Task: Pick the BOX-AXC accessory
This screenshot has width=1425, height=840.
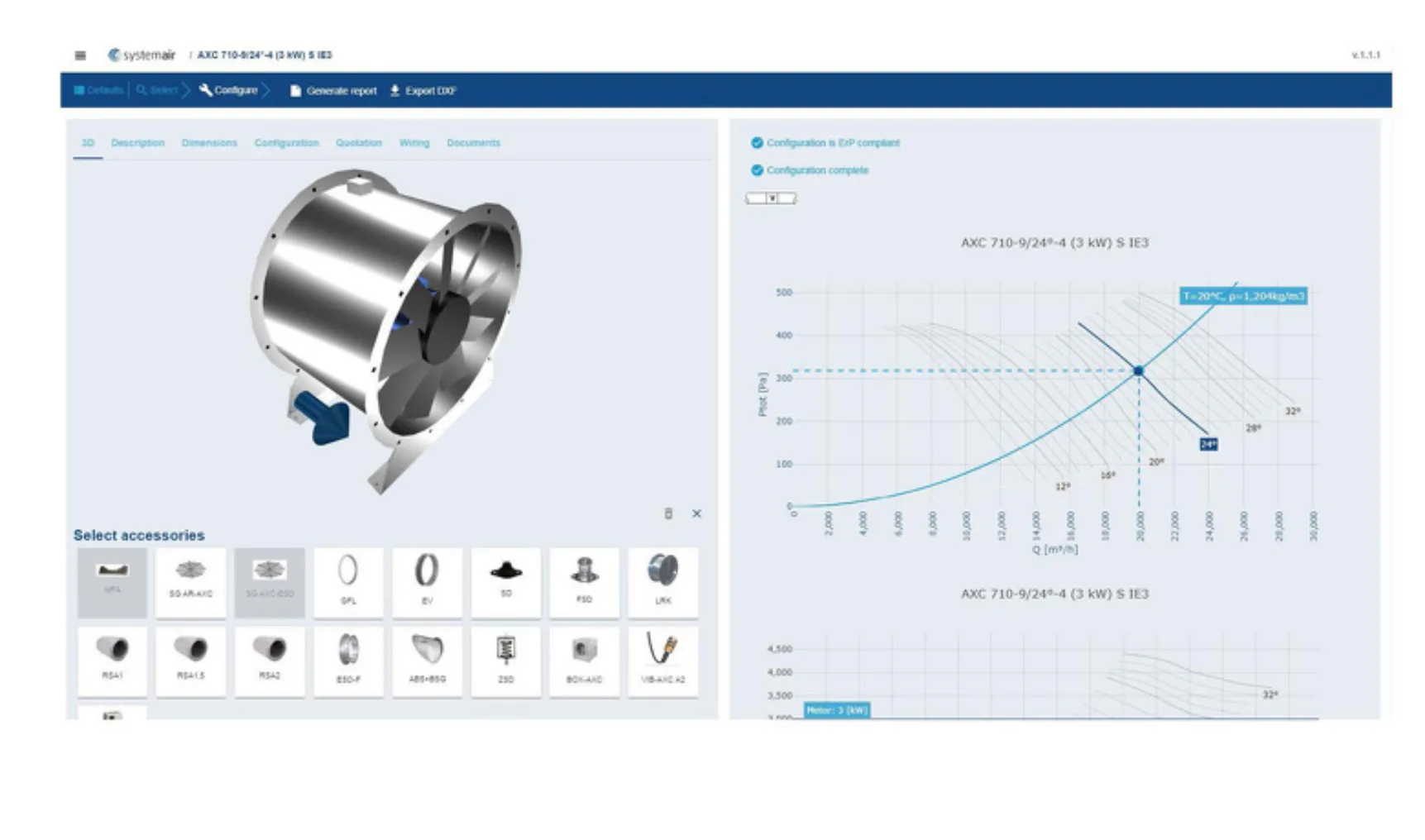Action: [584, 661]
